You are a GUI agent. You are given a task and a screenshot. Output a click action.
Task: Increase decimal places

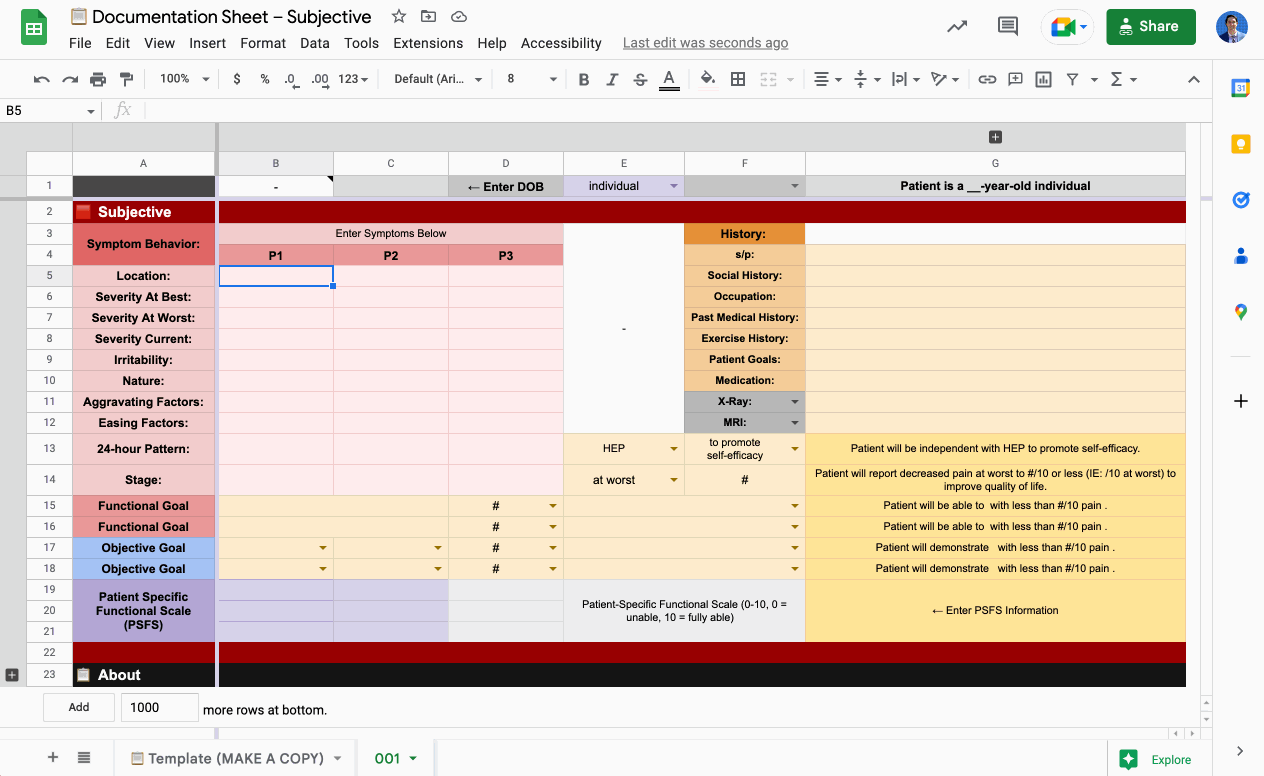(x=320, y=79)
